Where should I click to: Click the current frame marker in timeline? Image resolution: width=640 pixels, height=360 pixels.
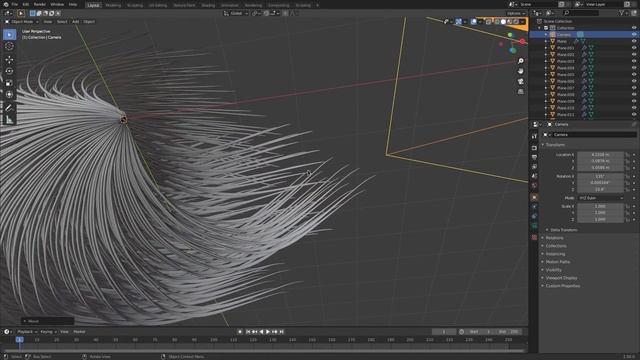(x=19, y=340)
